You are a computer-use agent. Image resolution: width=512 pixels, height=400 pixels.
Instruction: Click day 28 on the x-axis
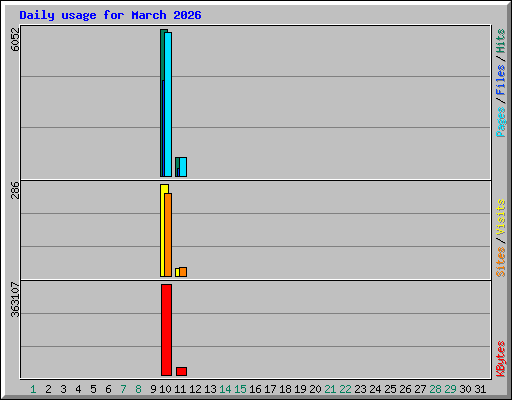pyautogui.click(x=435, y=389)
